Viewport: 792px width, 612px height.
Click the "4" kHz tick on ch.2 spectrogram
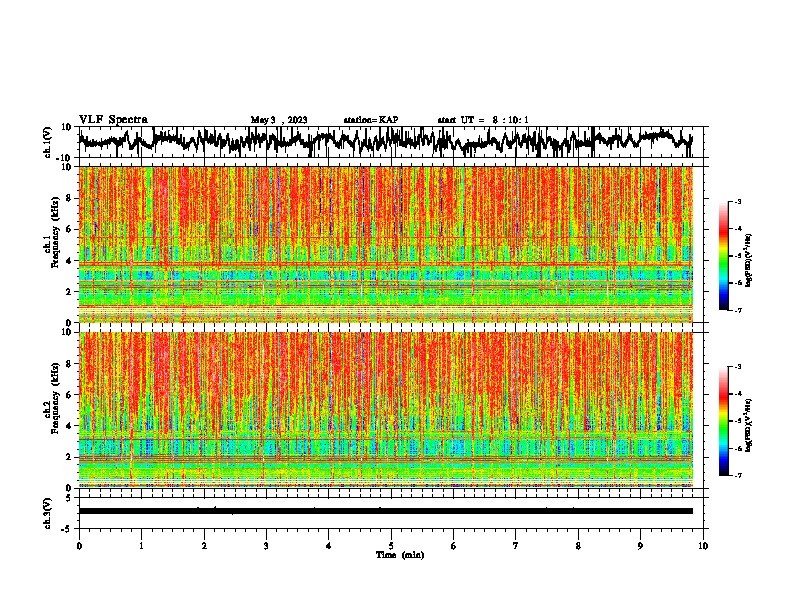tap(69, 426)
